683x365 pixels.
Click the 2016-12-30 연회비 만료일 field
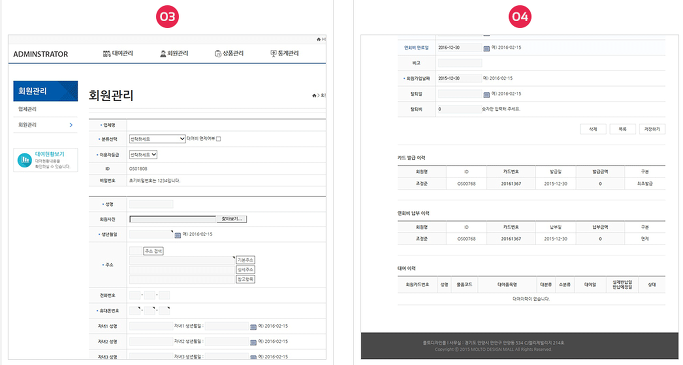(x=460, y=47)
